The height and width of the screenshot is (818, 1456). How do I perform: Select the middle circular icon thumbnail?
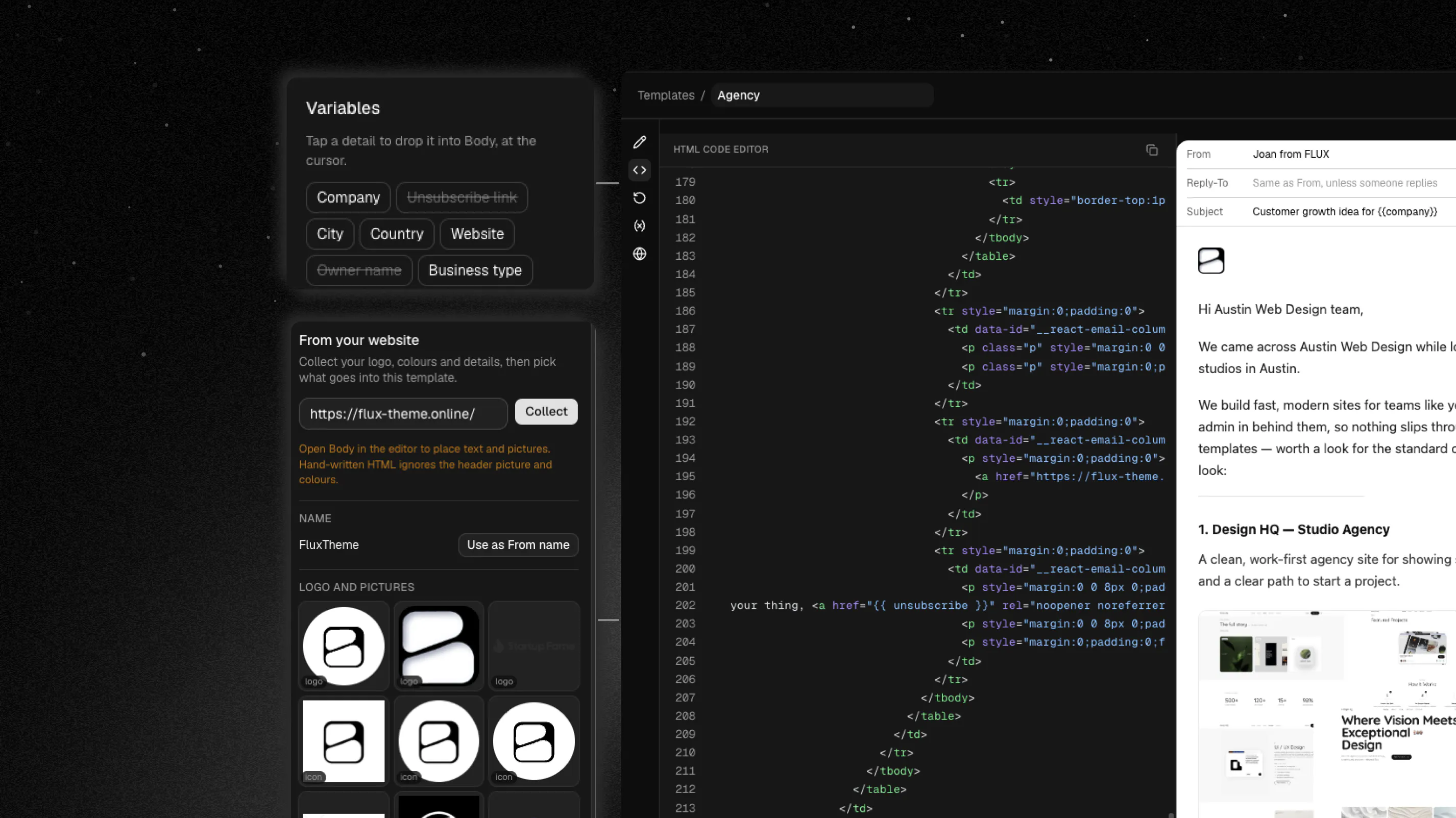point(439,740)
